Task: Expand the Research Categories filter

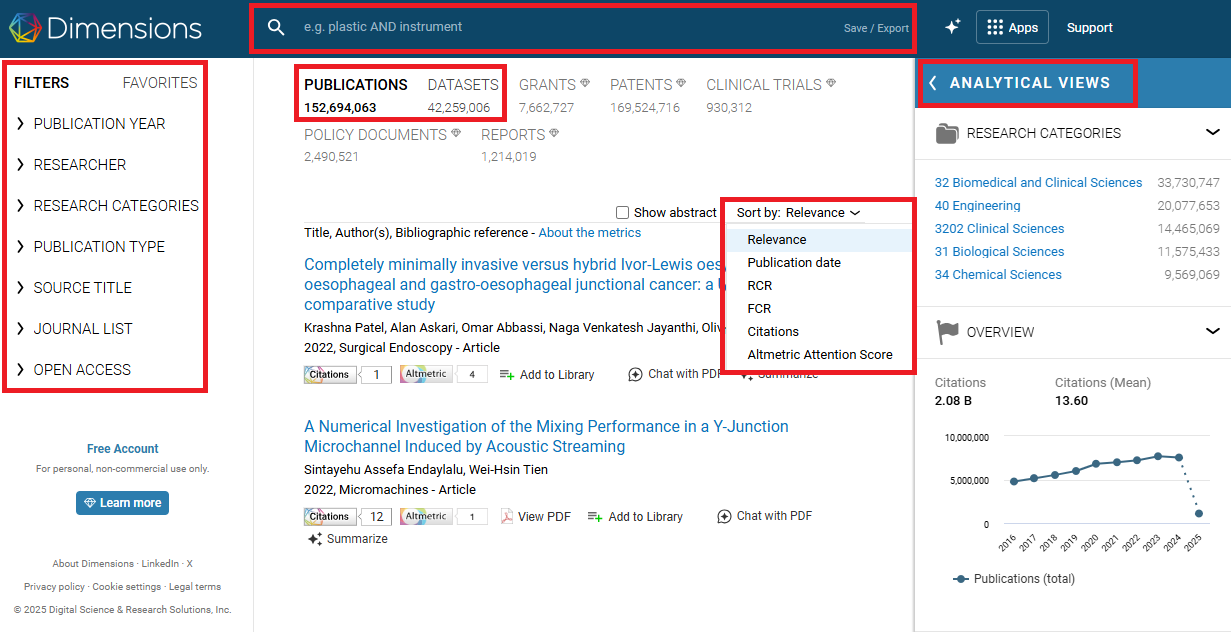Action: pyautogui.click(x=107, y=206)
